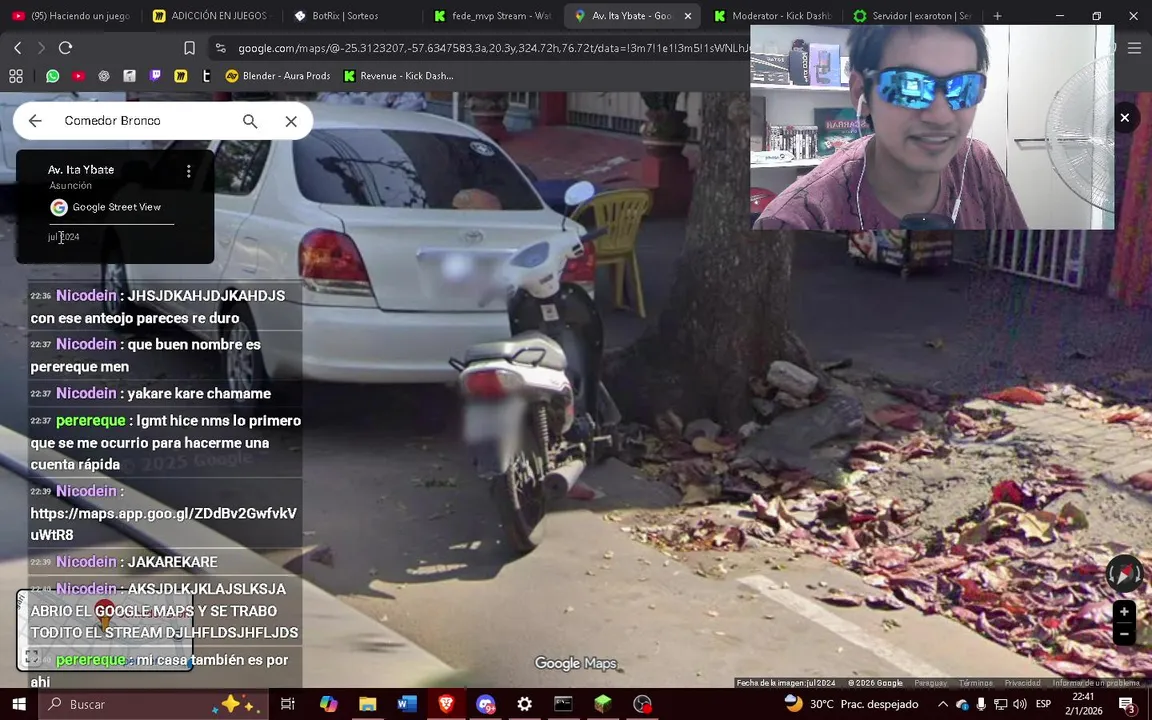This screenshot has width=1152, height=720.
Task: Close the Av. Ita Ybate tab
Action: pos(688,15)
